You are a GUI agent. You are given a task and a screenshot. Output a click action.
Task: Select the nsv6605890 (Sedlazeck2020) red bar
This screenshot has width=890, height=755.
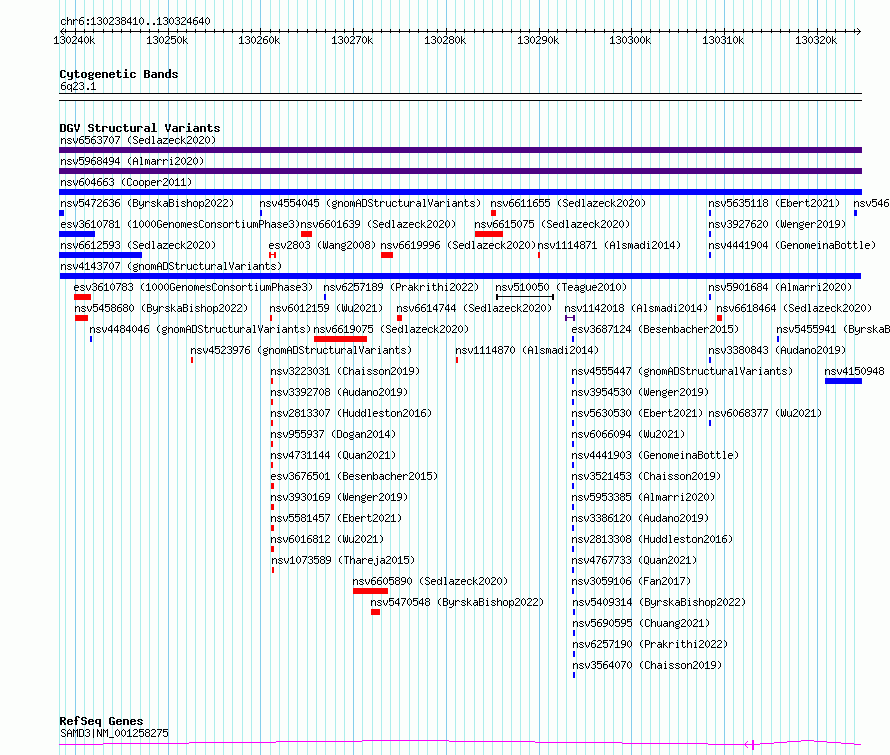(371, 591)
